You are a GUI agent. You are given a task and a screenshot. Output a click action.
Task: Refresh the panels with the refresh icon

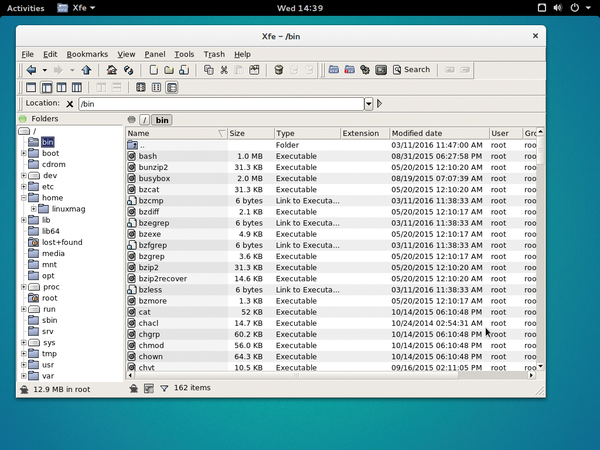tap(129, 70)
